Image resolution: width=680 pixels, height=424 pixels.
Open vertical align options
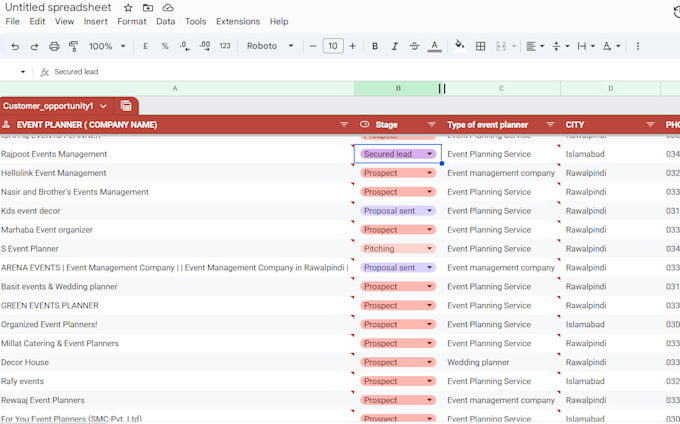pos(561,46)
